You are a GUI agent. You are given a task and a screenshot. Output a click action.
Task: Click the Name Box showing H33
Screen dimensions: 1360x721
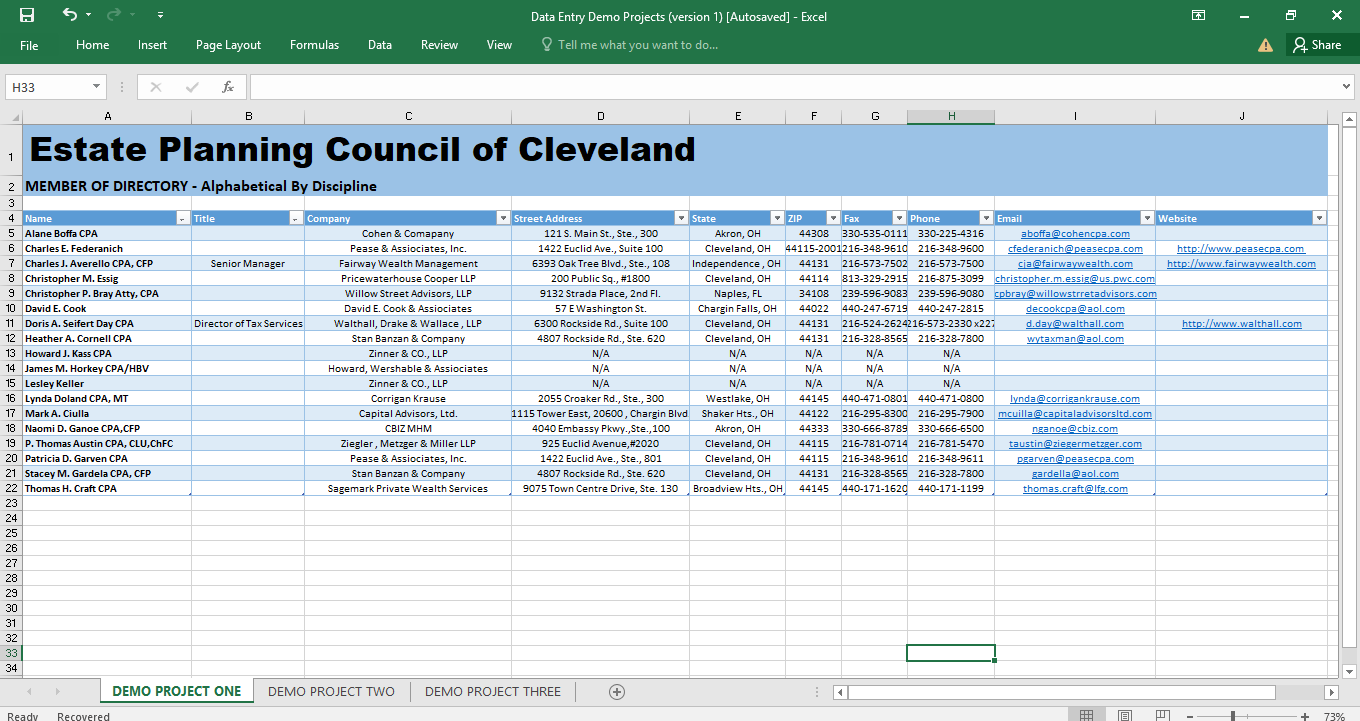coord(48,87)
